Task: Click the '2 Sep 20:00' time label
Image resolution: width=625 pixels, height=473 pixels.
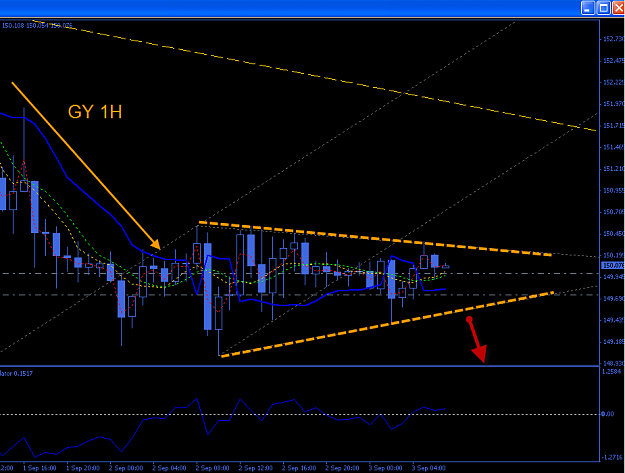Action: [x=342, y=468]
